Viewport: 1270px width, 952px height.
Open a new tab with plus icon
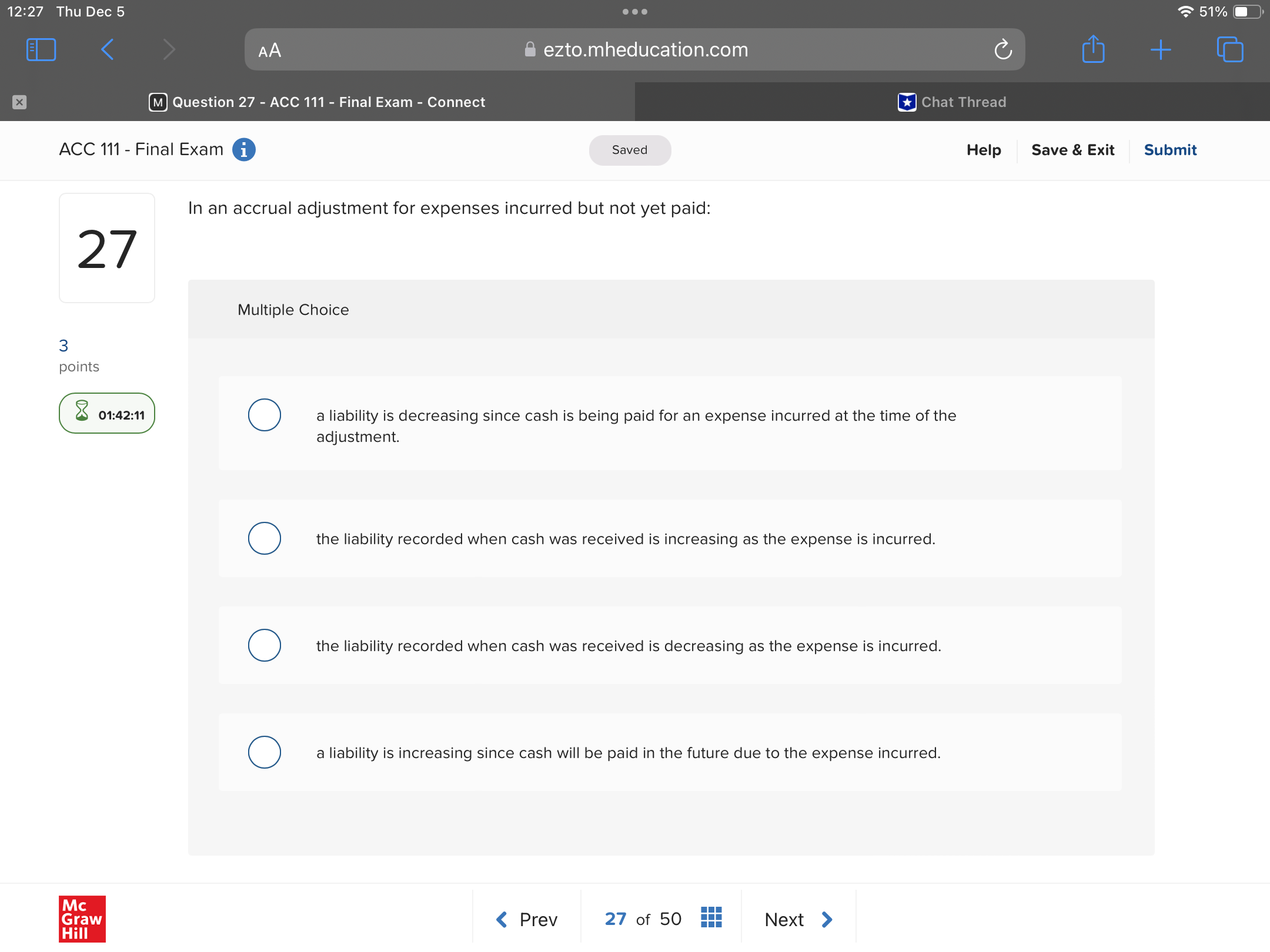[1161, 50]
